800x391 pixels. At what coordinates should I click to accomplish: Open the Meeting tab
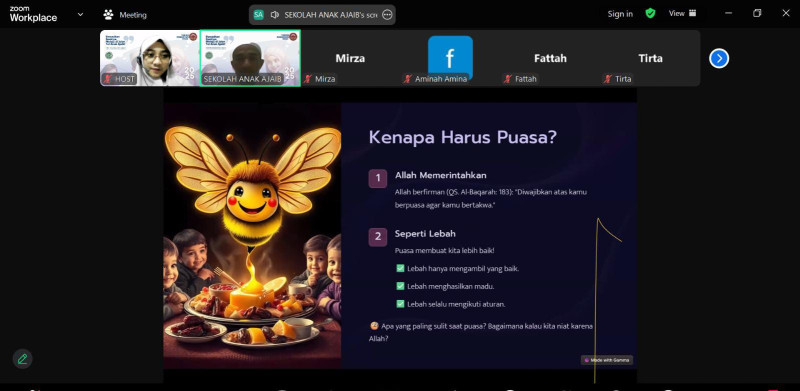point(125,15)
